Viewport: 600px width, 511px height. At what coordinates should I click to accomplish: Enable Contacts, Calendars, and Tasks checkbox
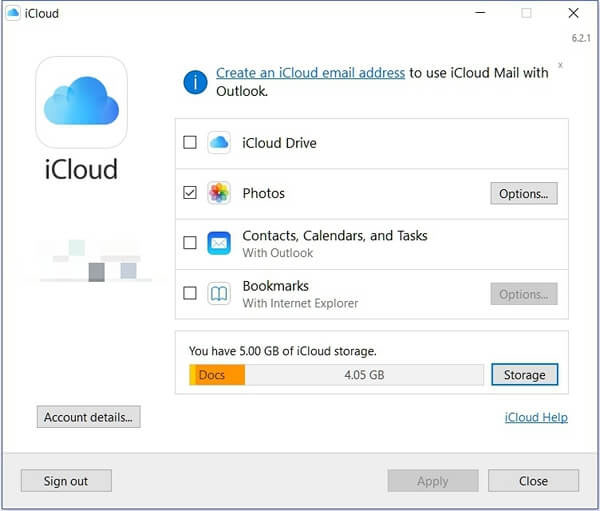point(190,243)
